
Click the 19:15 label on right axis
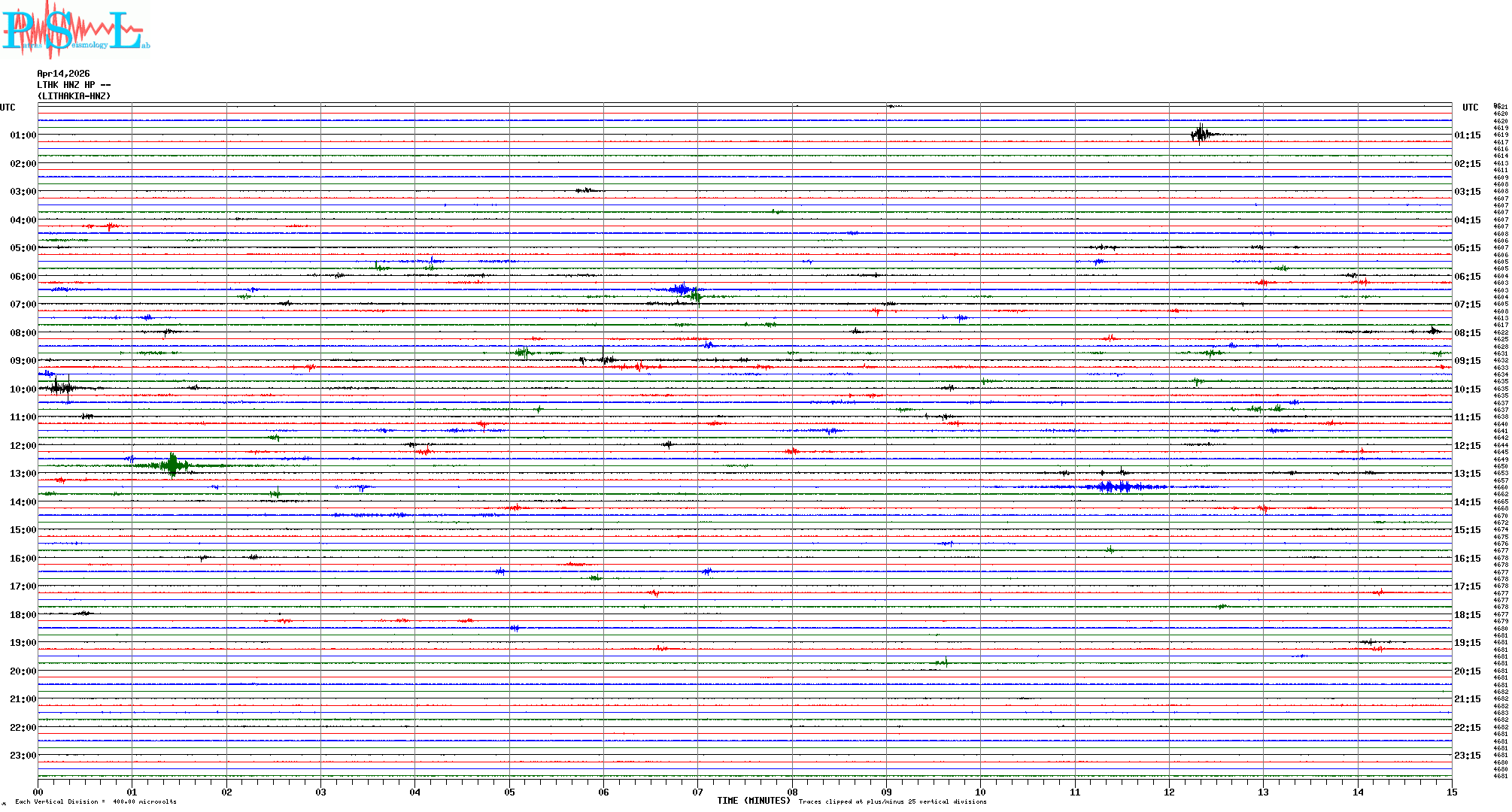(x=1467, y=643)
